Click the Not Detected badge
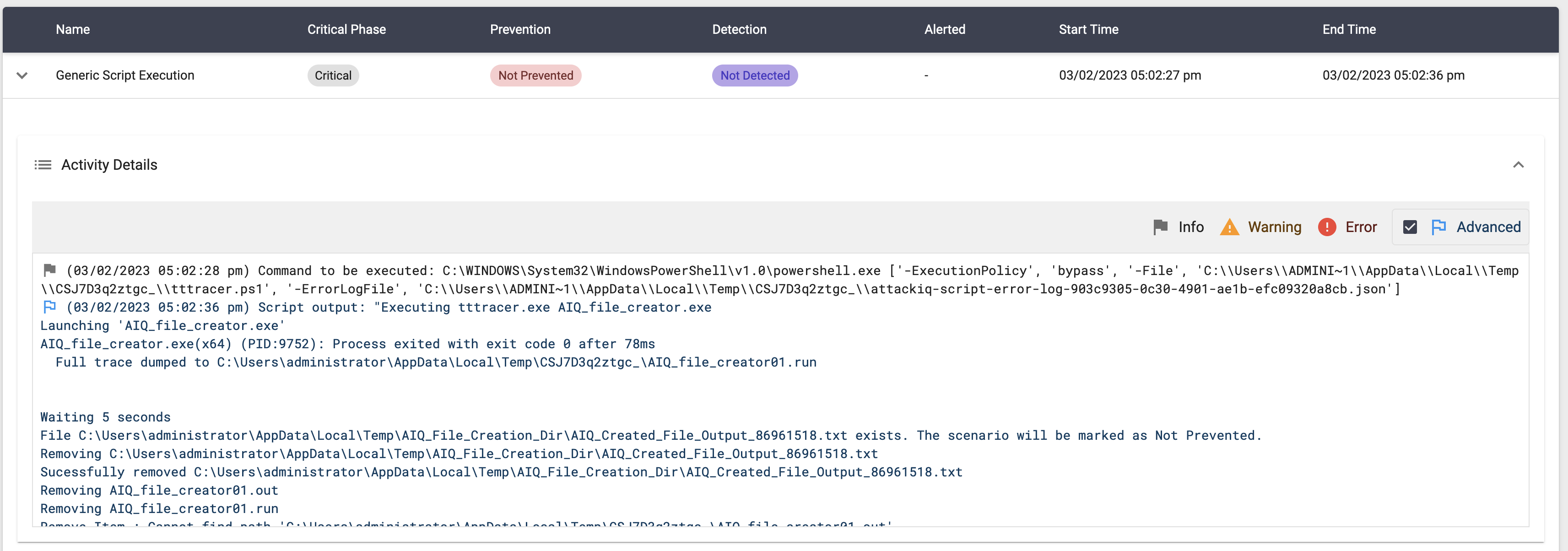The height and width of the screenshot is (551, 1568). tap(754, 76)
